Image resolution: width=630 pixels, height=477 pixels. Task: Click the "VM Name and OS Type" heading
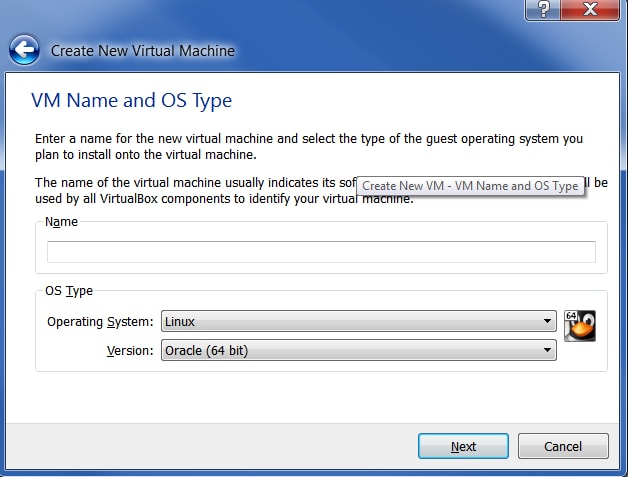131,101
